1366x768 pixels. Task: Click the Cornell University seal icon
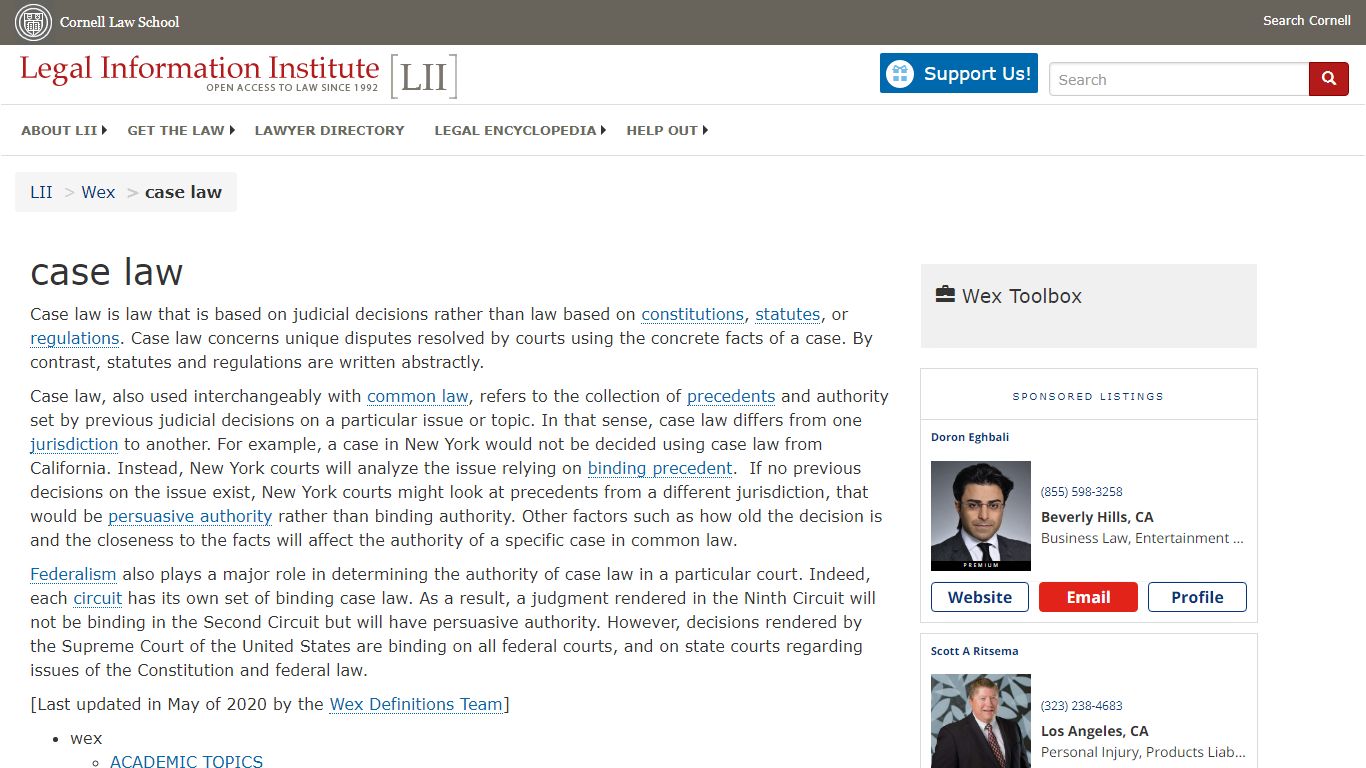click(33, 22)
